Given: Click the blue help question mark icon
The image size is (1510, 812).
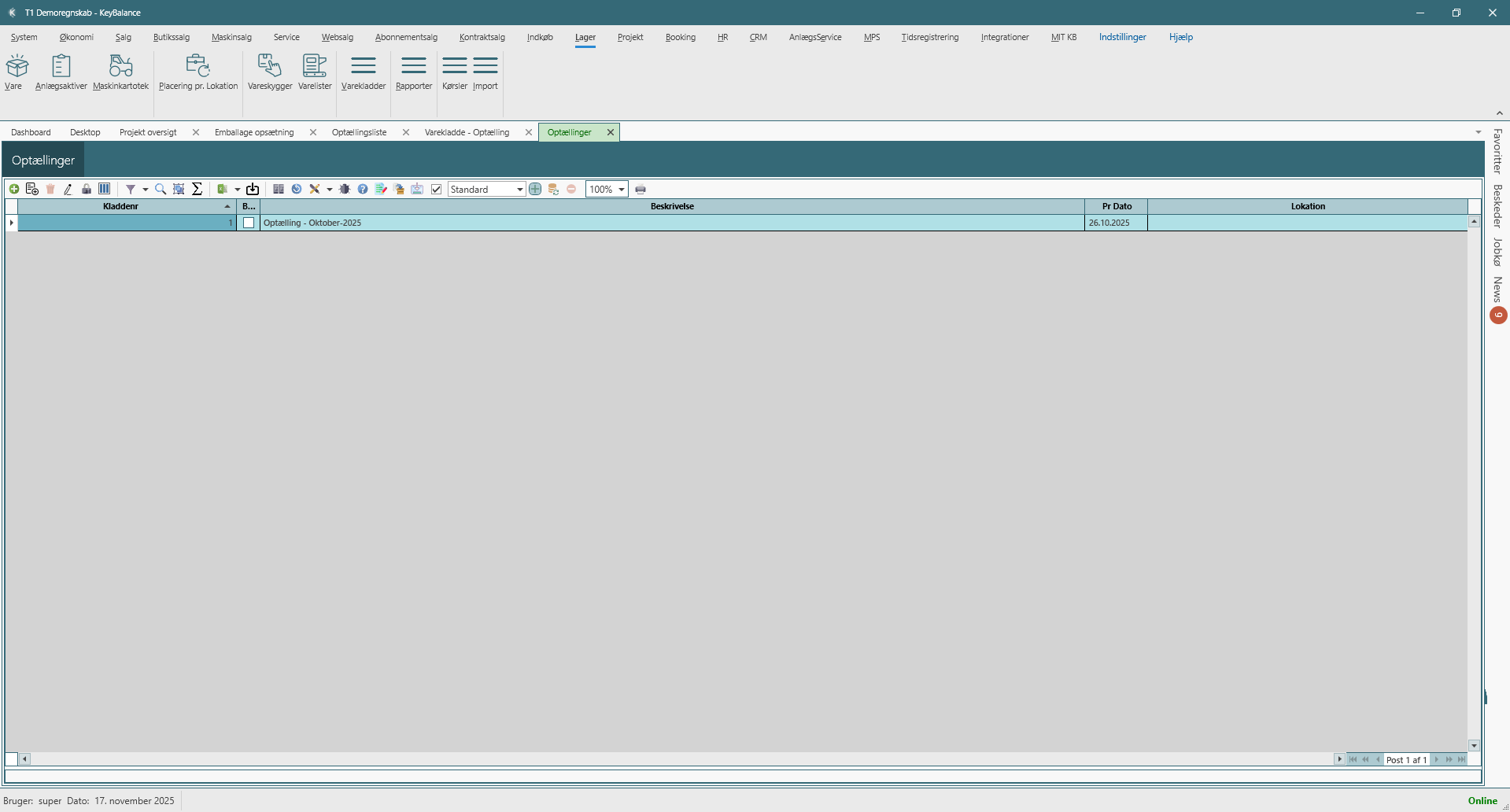Looking at the screenshot, I should [x=363, y=189].
